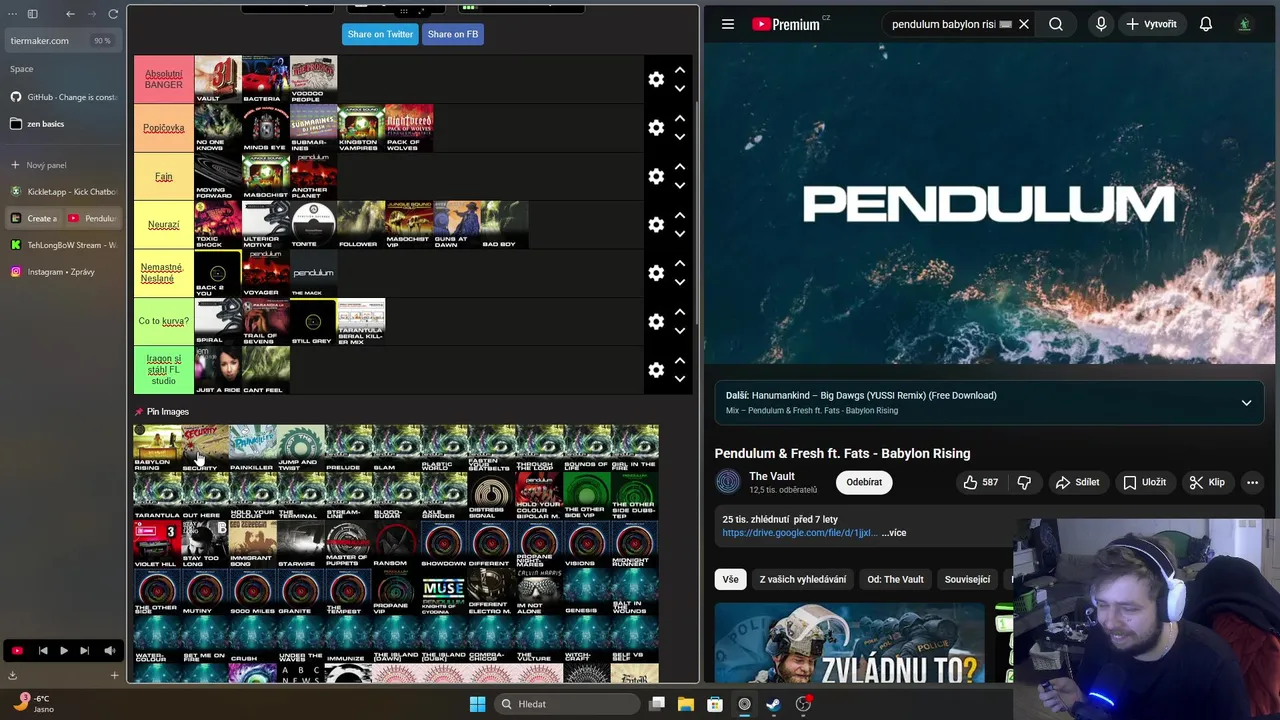Viewport: 1280px width, 720px height.
Task: Open File Explorer from taskbar
Action: (686, 704)
